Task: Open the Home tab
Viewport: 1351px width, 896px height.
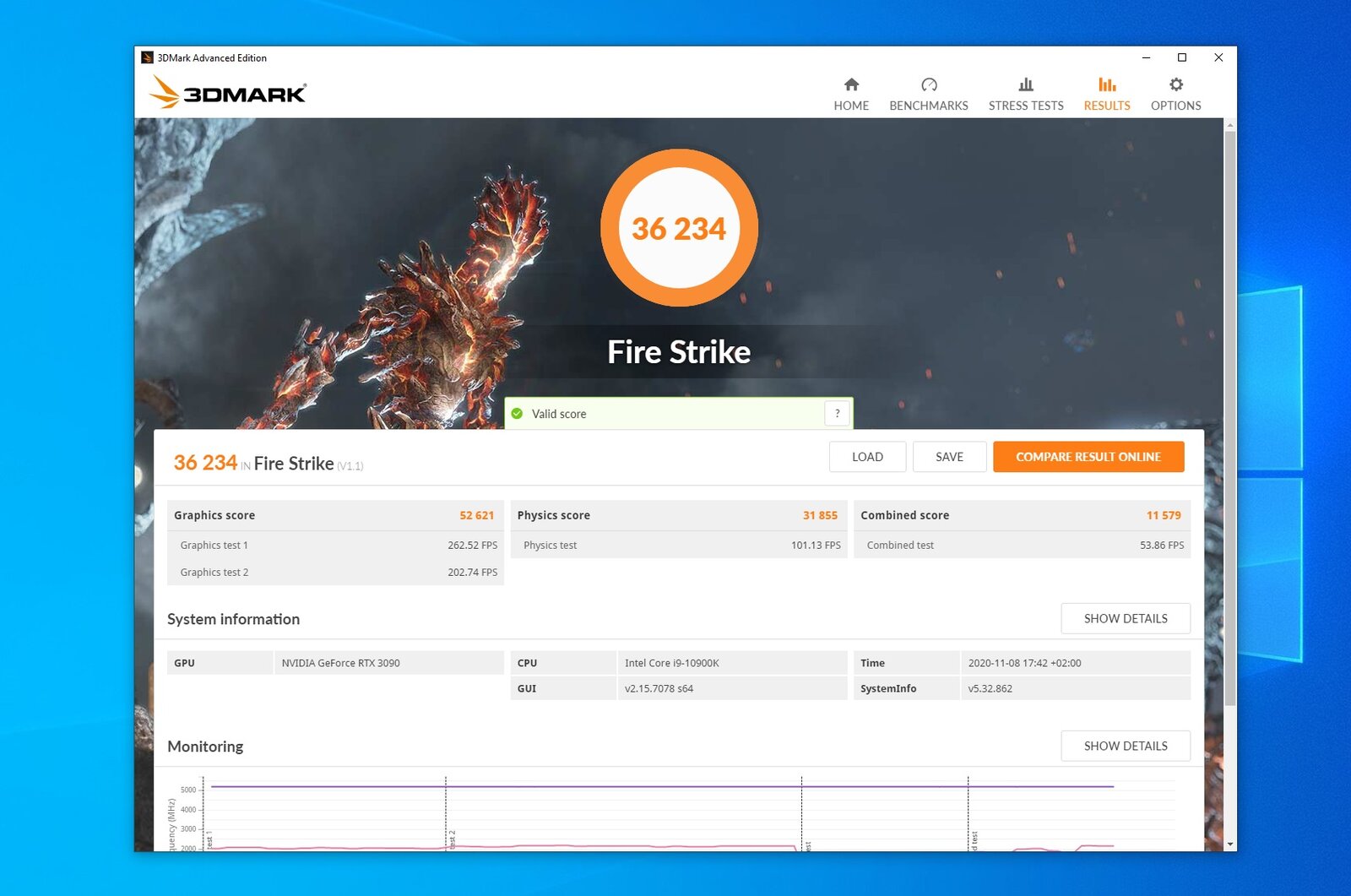Action: point(851,95)
